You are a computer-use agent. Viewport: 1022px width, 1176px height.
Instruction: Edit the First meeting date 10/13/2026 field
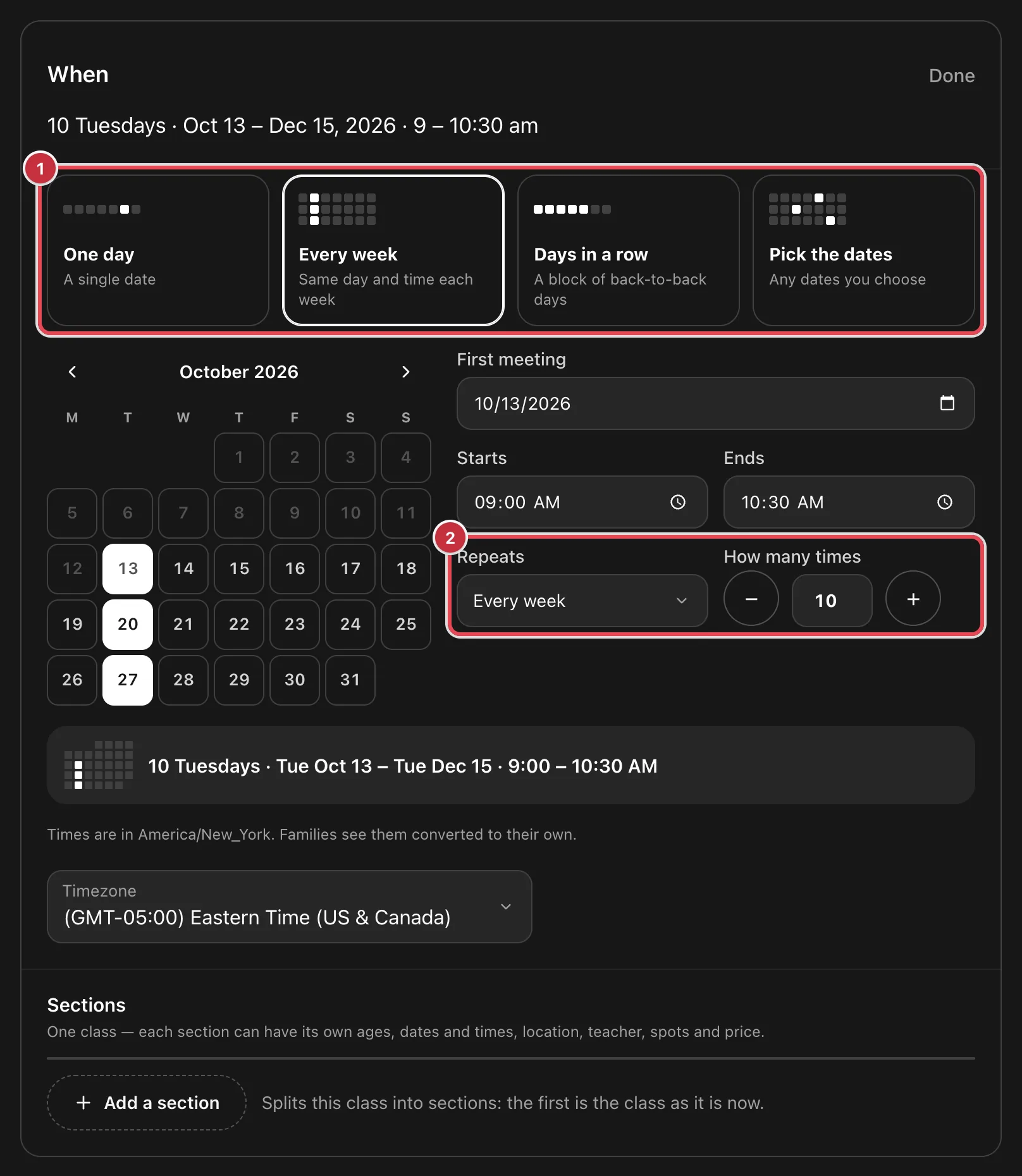[x=716, y=403]
